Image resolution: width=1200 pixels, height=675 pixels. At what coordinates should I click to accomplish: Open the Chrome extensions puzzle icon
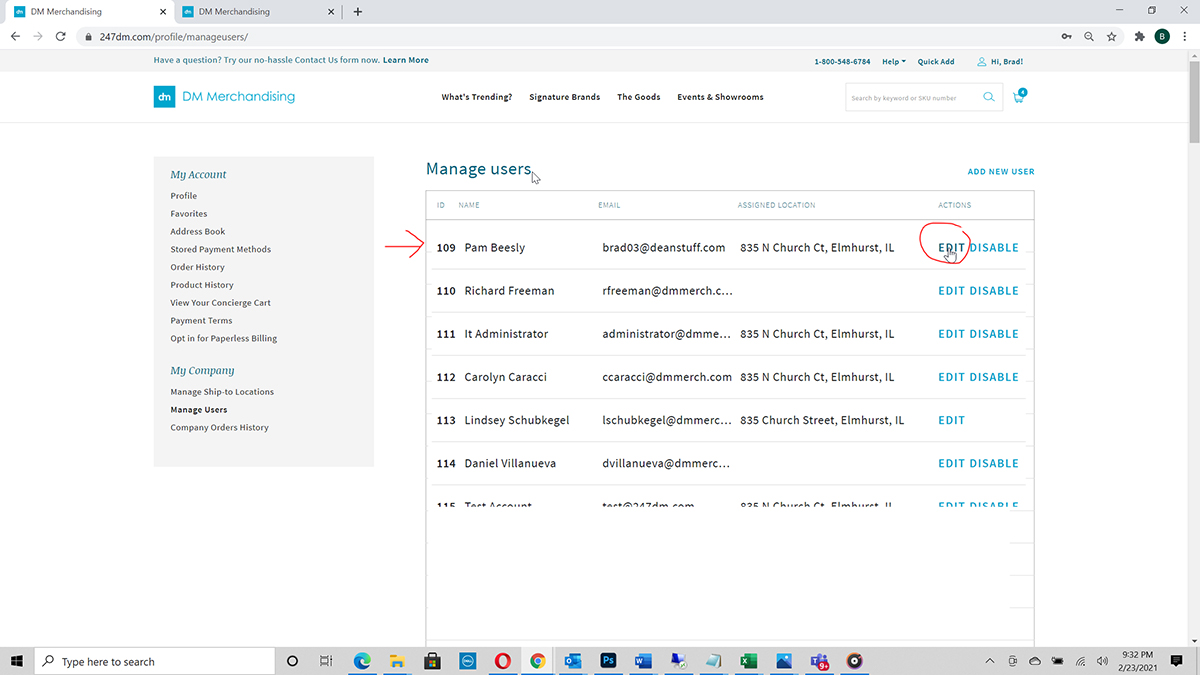(1140, 36)
